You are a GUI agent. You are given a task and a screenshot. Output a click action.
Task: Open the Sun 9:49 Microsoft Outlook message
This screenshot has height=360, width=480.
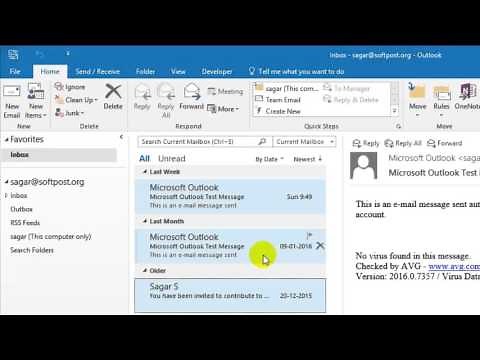[230, 196]
